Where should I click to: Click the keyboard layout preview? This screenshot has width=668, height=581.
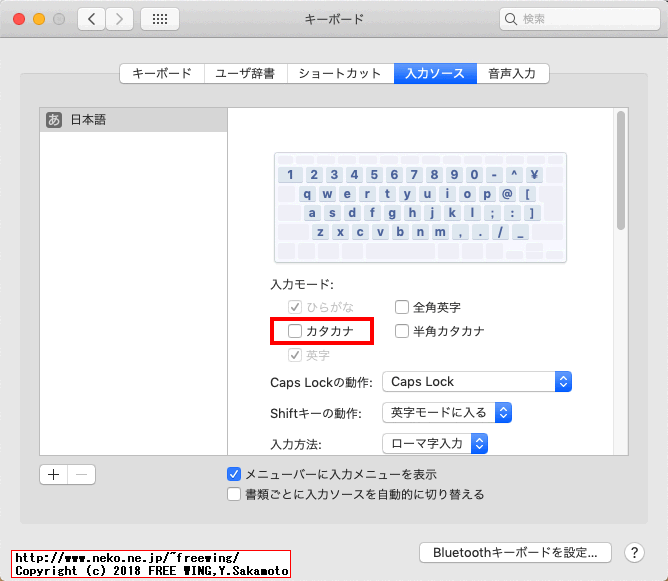[x=420, y=207]
